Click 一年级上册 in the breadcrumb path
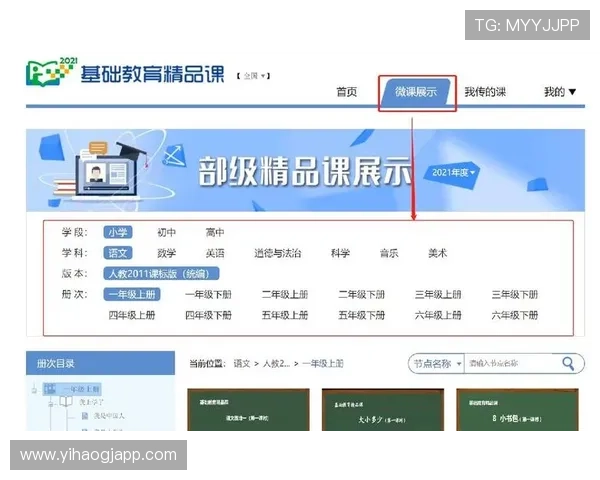 pos(323,363)
